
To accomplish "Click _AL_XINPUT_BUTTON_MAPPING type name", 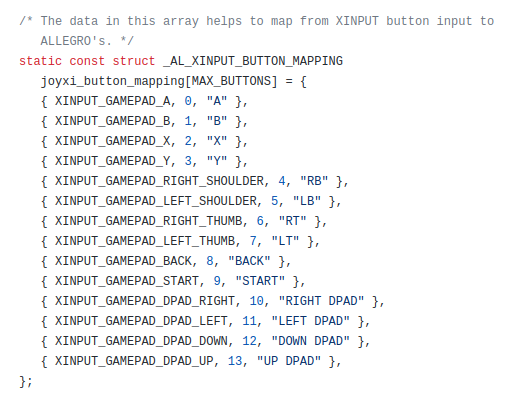I will 253,61.
